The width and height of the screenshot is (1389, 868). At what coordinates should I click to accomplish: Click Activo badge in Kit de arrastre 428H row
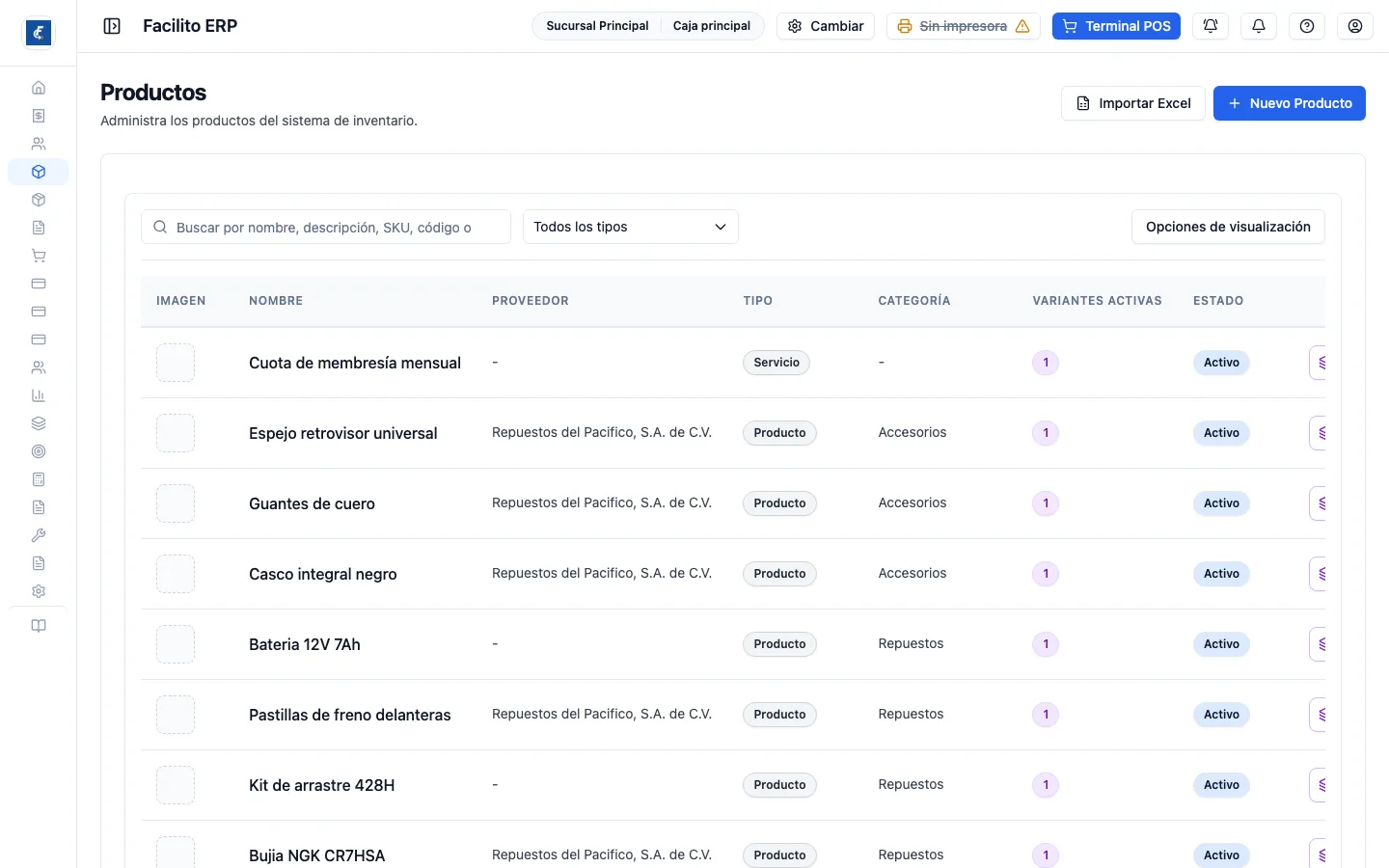click(x=1221, y=785)
